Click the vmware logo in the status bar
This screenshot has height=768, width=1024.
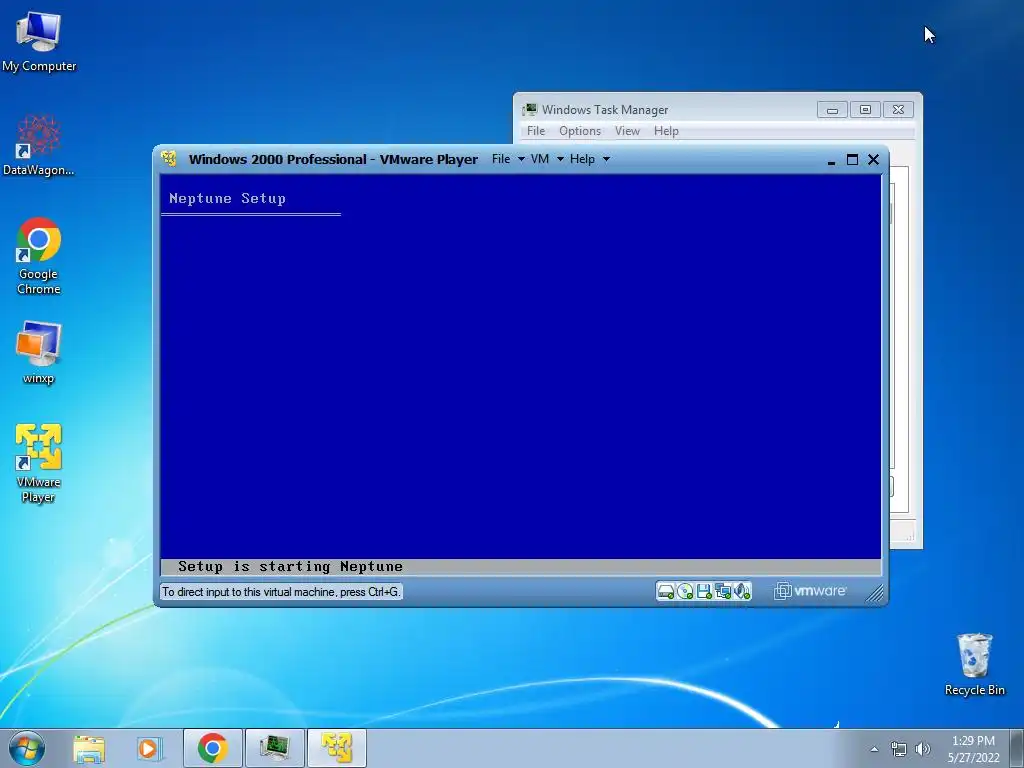pos(810,591)
